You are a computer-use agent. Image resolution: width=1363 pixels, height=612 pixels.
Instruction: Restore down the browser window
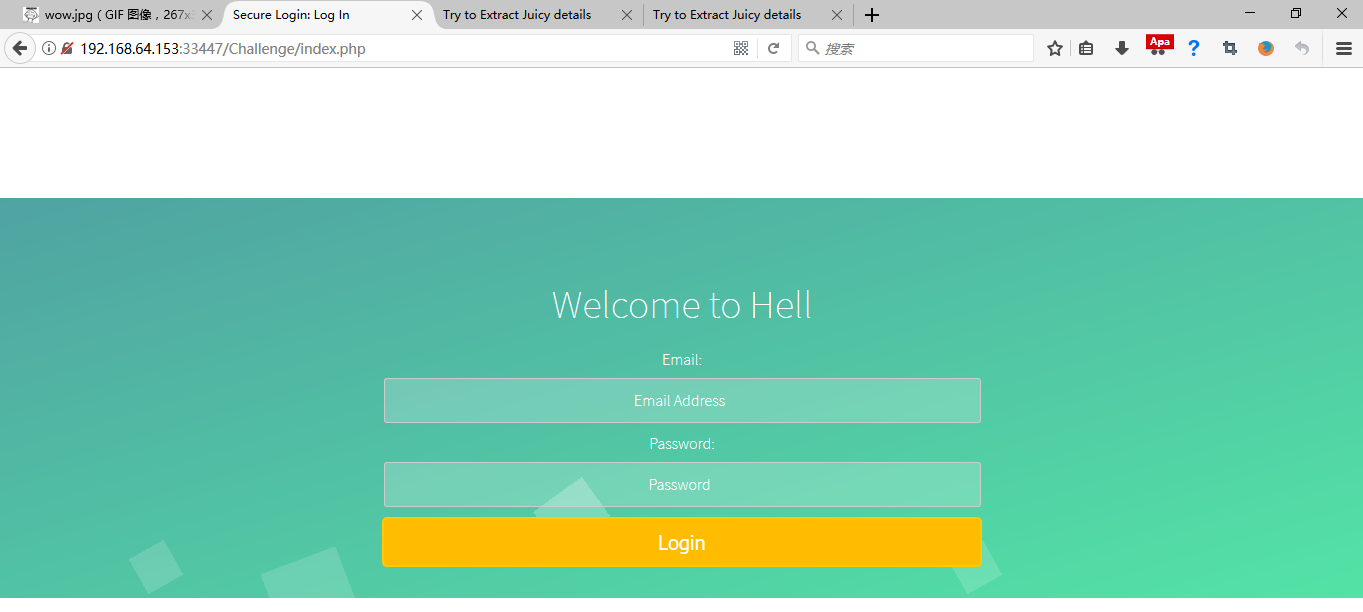pyautogui.click(x=1296, y=13)
